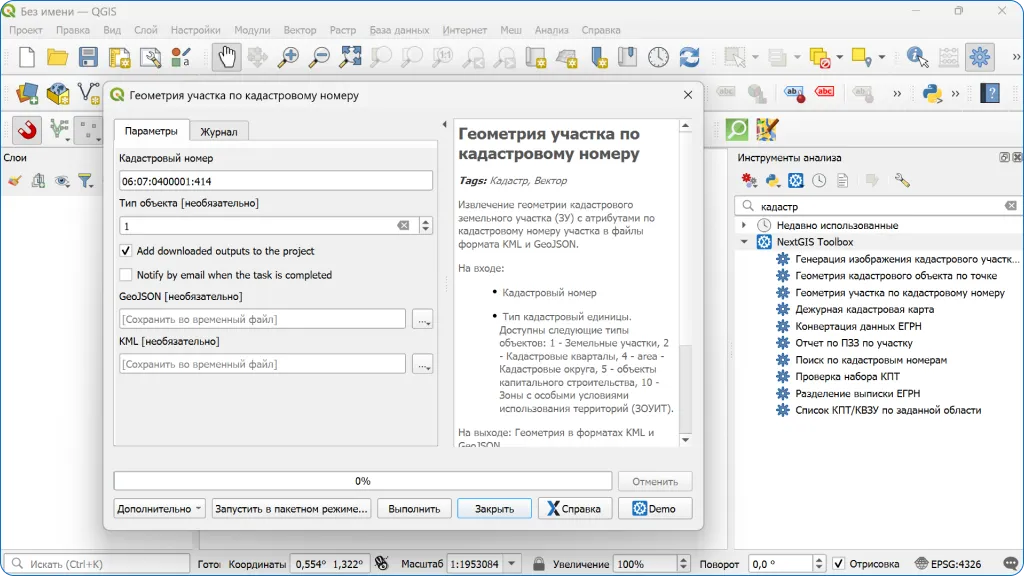
Task: Create a new project with the blank page icon
Action: [27, 57]
